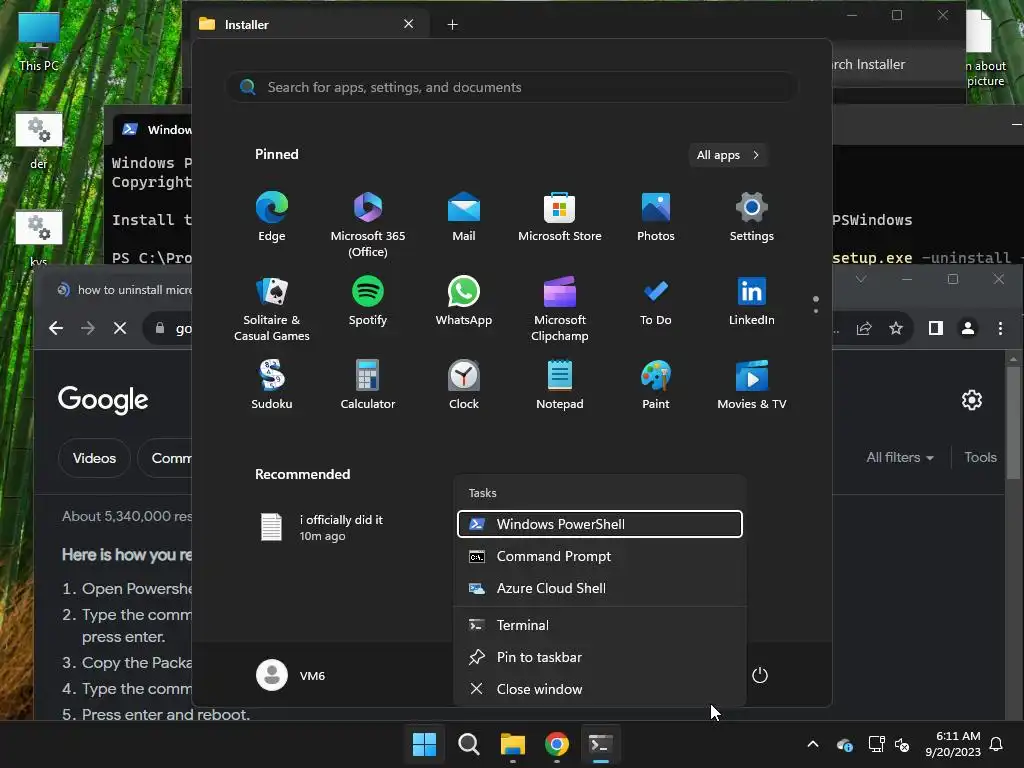Open Chrome three-dot menu
1024x768 pixels.
1000,328
